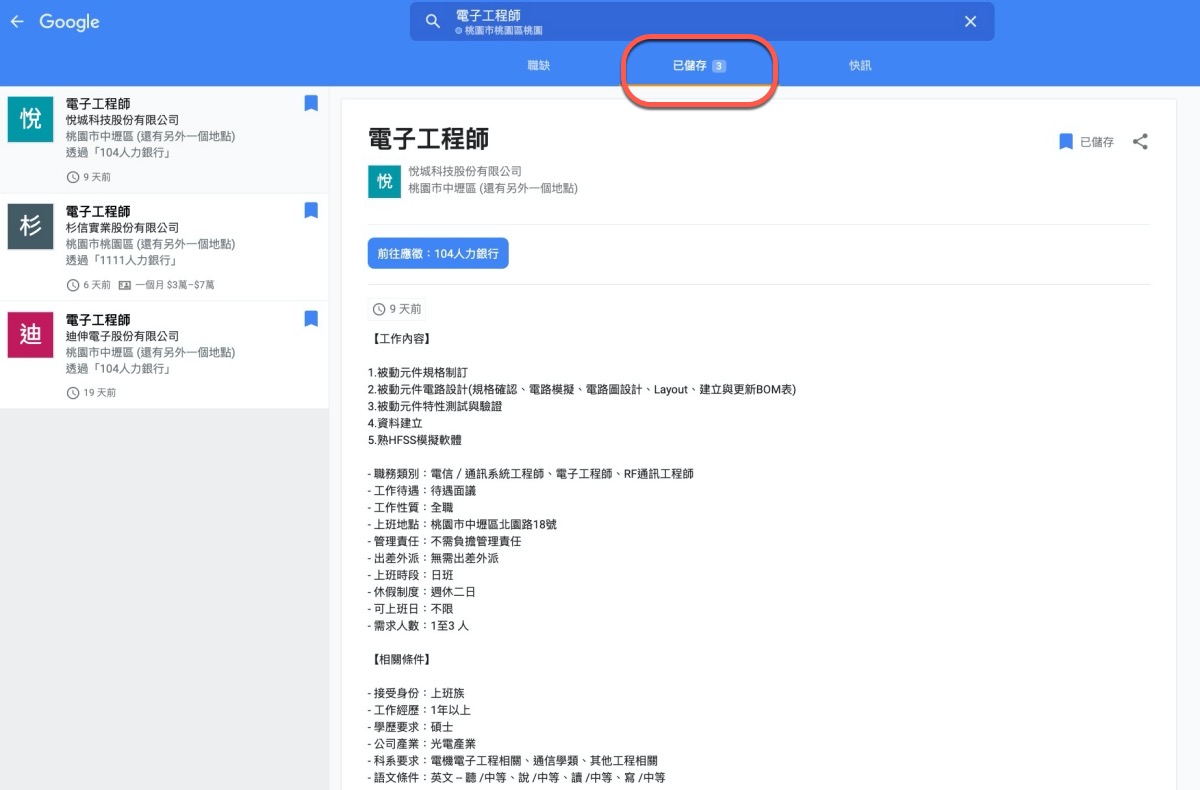Unsave the 迪伸電子 job bookmark
This screenshot has width=1200, height=790.
(x=311, y=318)
